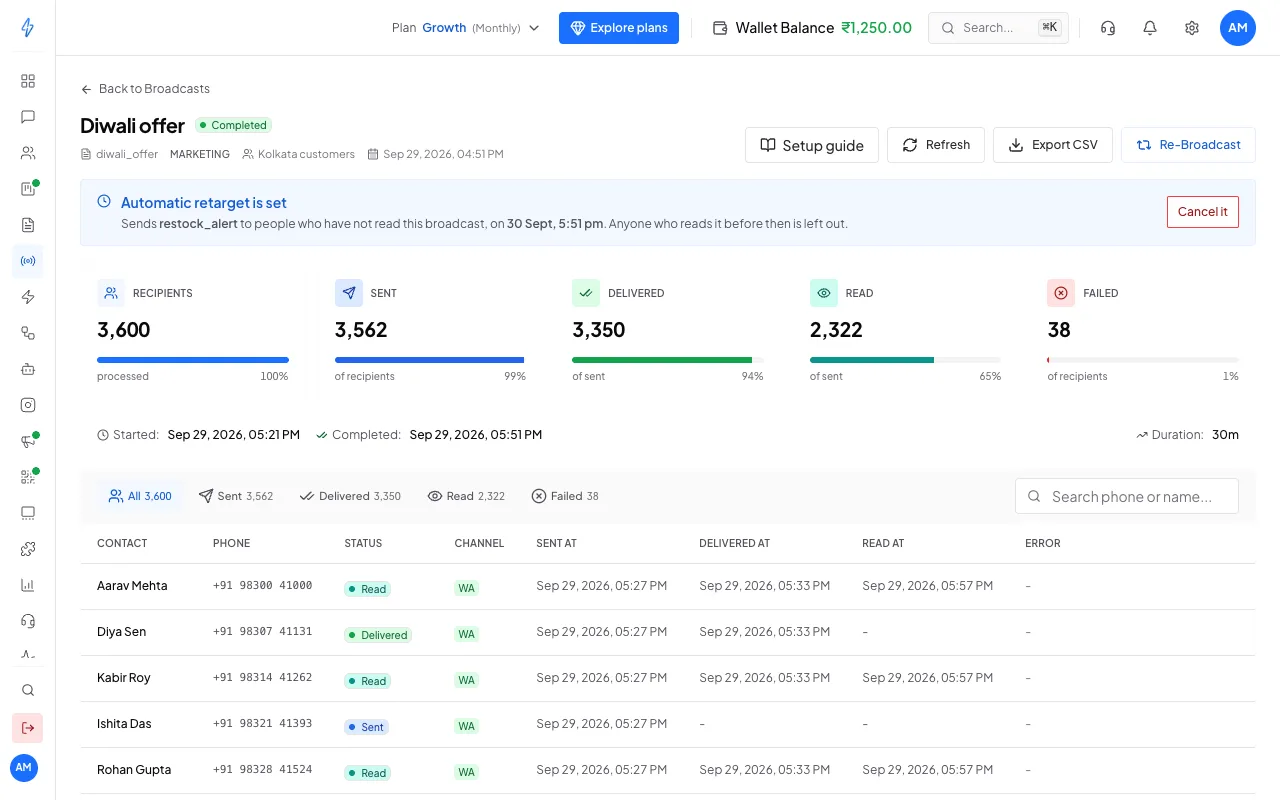
Task: Open the Plan Growth (Monthly) dropdown
Action: coord(466,28)
